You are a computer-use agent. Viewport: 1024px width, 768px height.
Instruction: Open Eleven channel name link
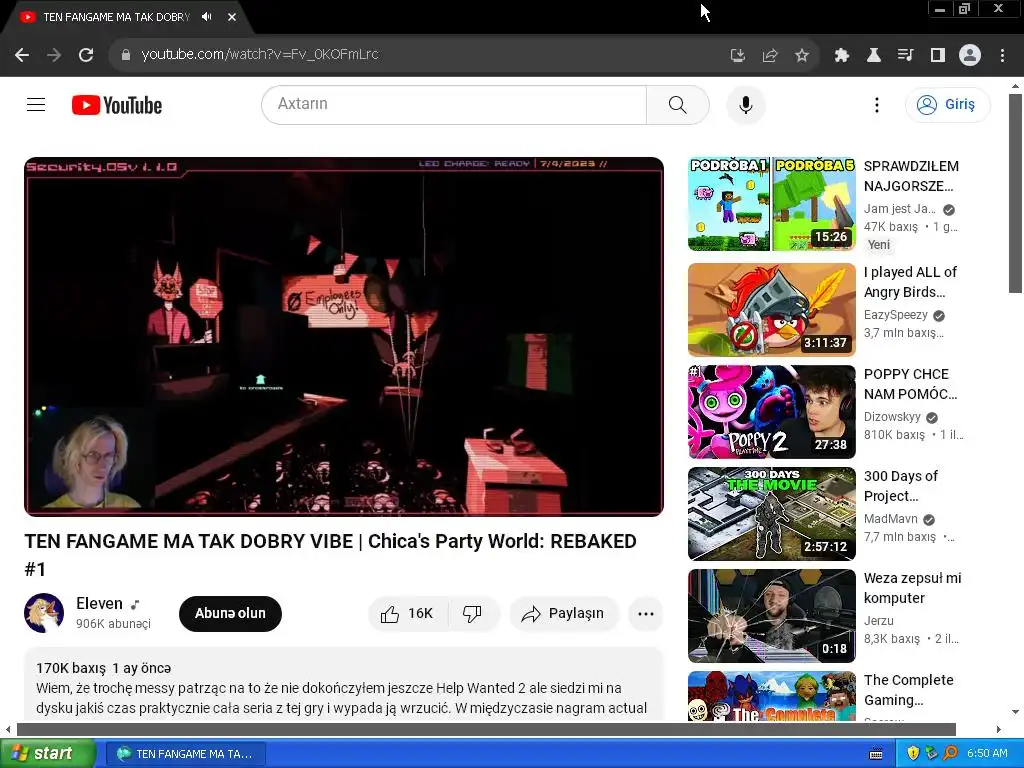pos(99,603)
